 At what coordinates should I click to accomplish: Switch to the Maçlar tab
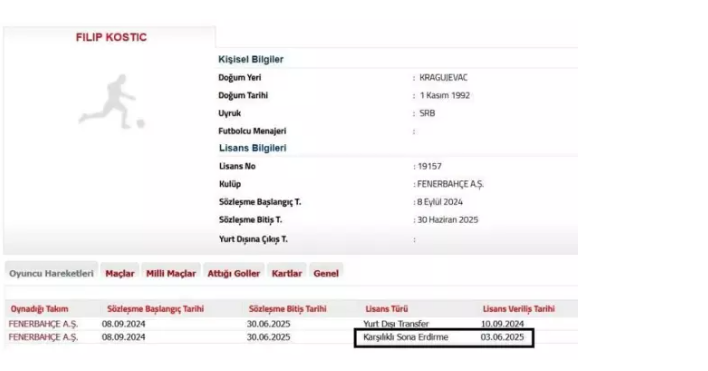click(120, 274)
